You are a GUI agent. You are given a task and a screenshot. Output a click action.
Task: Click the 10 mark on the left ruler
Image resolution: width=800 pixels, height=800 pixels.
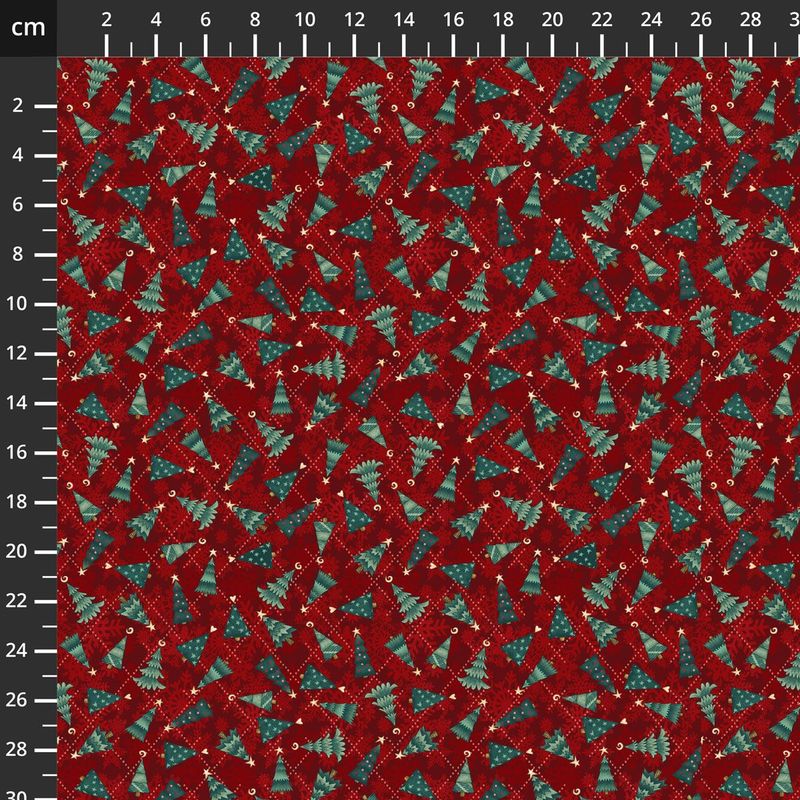[16, 304]
